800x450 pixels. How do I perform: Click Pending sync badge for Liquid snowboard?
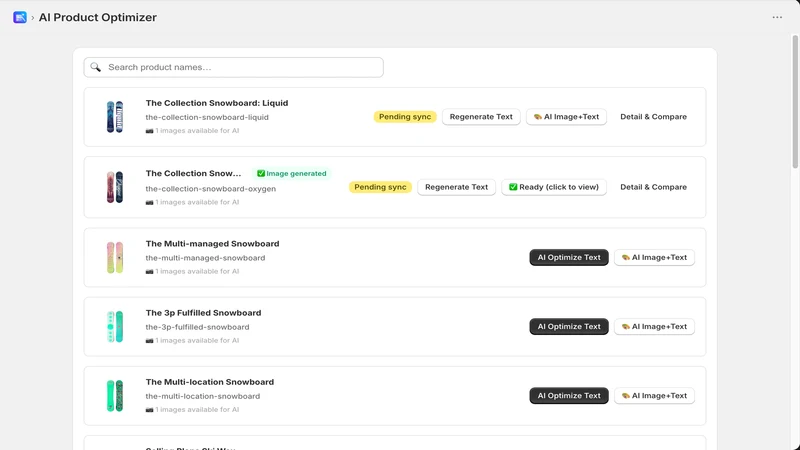(x=405, y=117)
